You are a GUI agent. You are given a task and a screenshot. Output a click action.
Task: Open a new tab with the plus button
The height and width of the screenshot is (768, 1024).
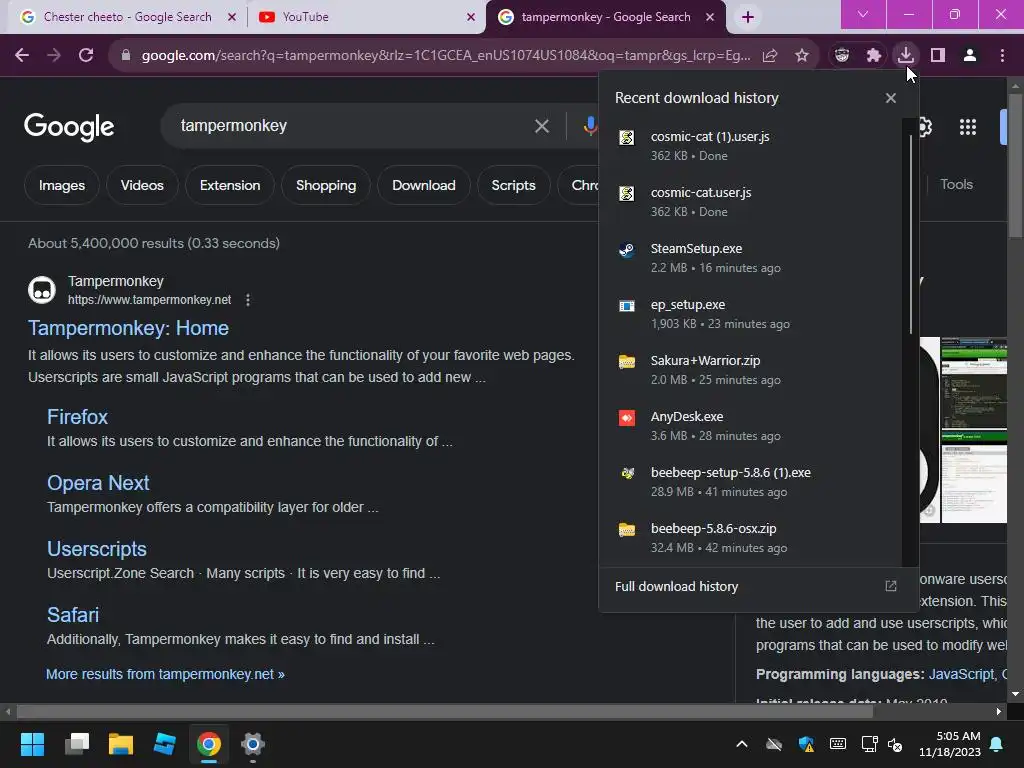click(x=748, y=17)
